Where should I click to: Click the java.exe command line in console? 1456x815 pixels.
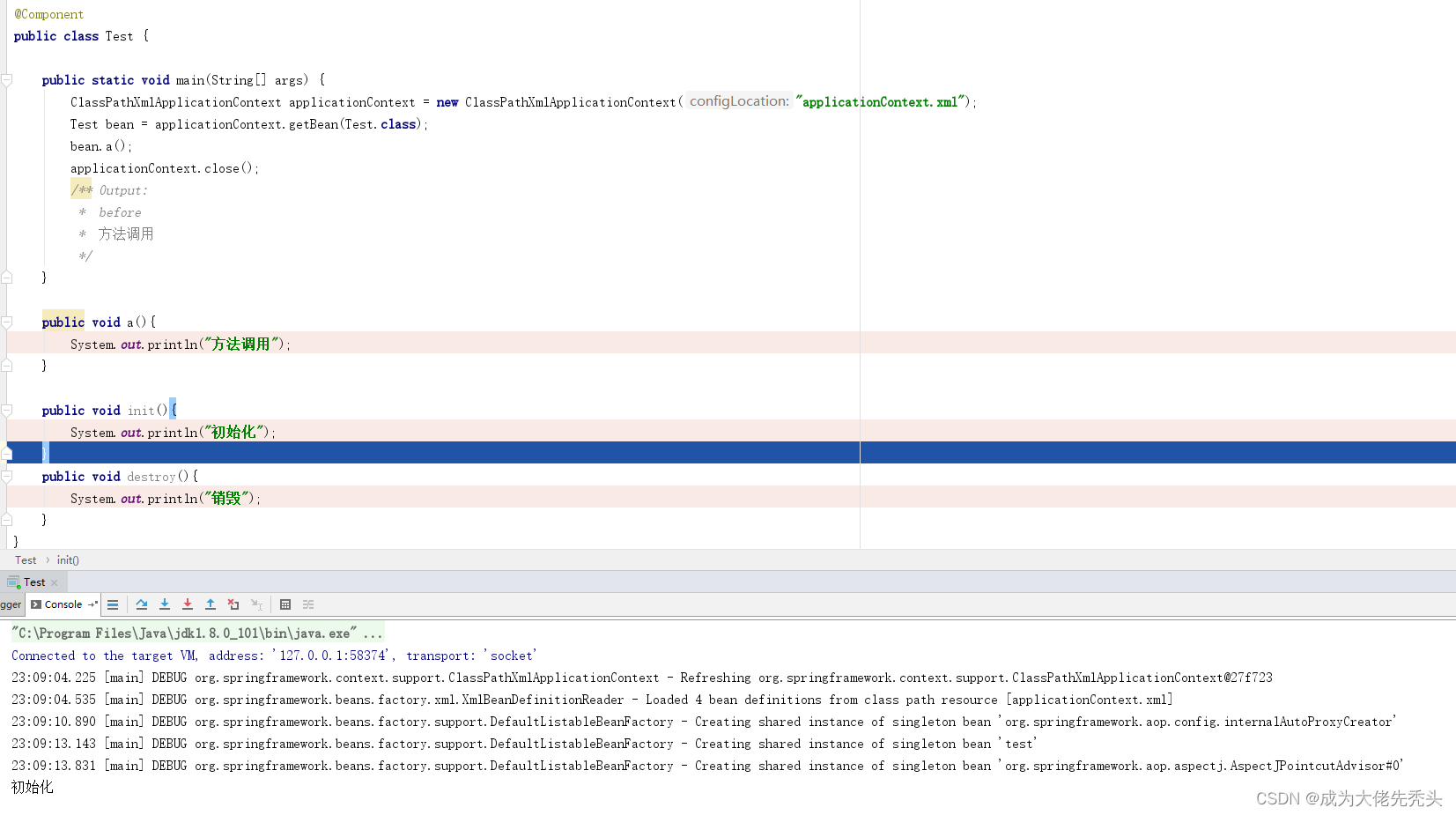197,633
